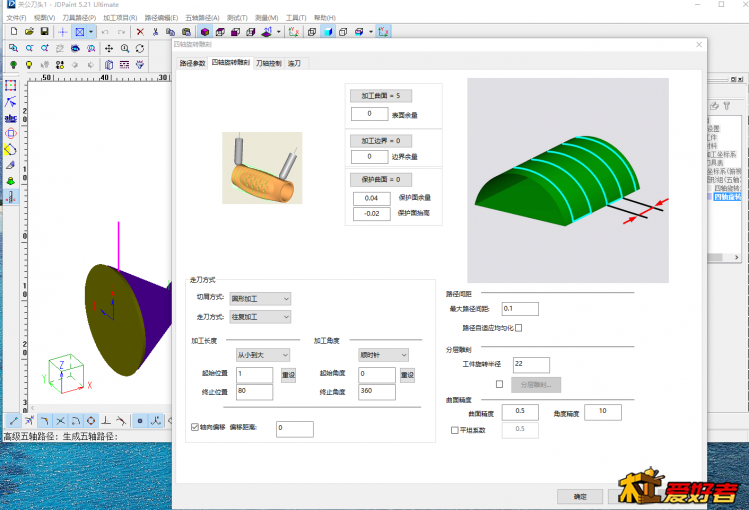The width and height of the screenshot is (749, 510).
Task: Click the Paste clipboard icon
Action: [186, 32]
